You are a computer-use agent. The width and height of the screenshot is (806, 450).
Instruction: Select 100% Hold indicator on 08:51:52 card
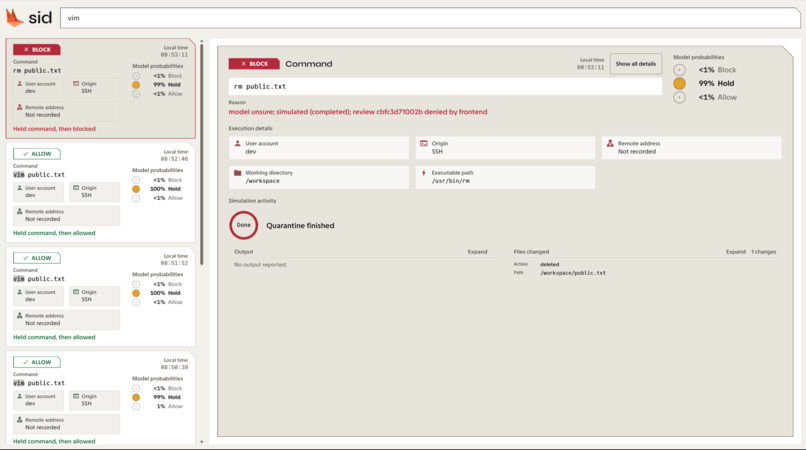136,293
